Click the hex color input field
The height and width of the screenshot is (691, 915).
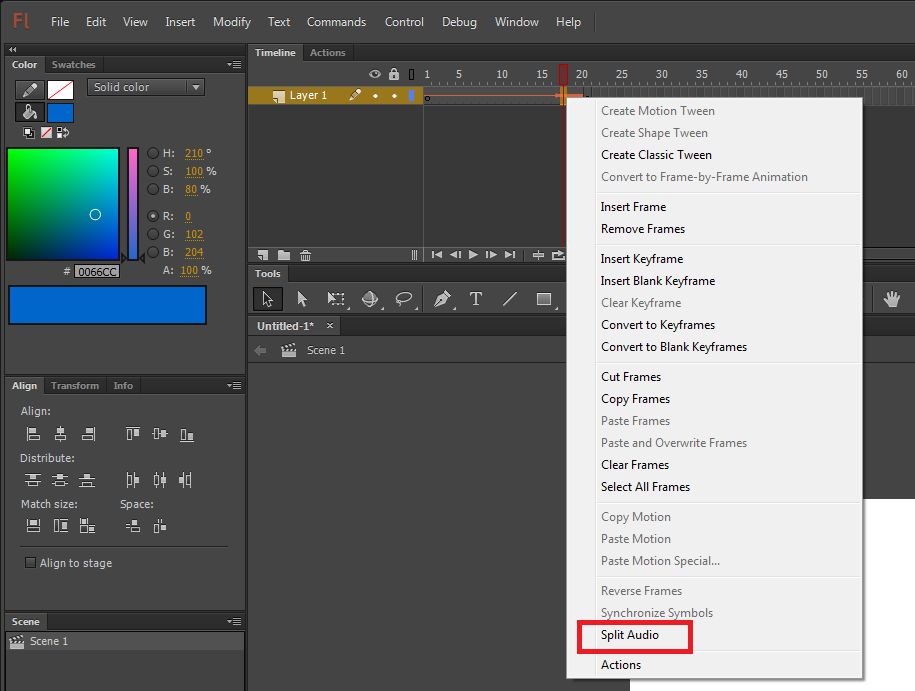(96, 271)
